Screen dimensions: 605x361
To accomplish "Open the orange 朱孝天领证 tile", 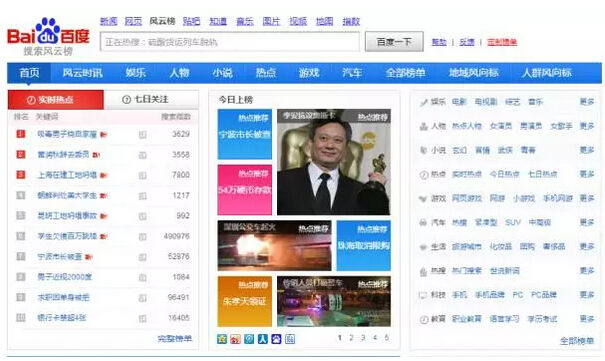I will tap(245, 301).
